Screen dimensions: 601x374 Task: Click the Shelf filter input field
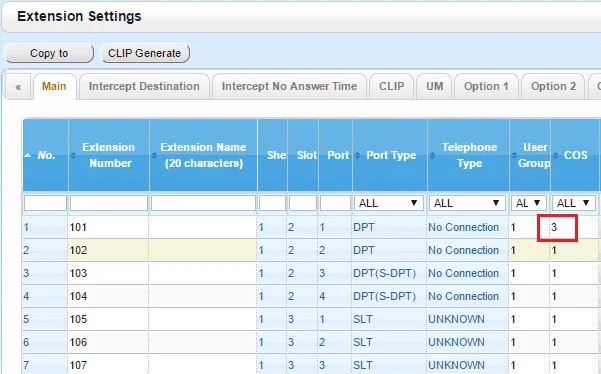tap(273, 203)
